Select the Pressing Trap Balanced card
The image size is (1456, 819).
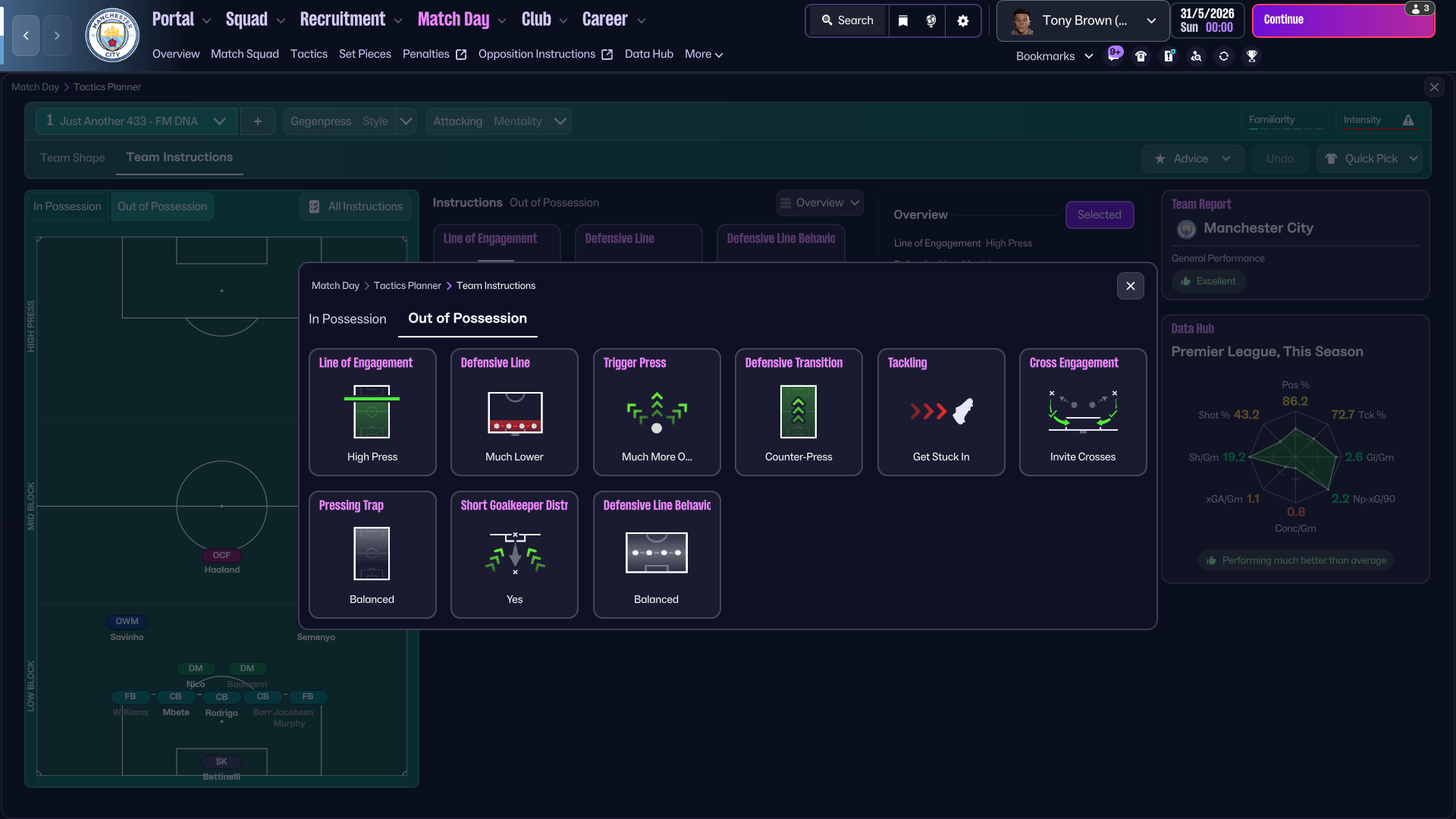(x=372, y=554)
